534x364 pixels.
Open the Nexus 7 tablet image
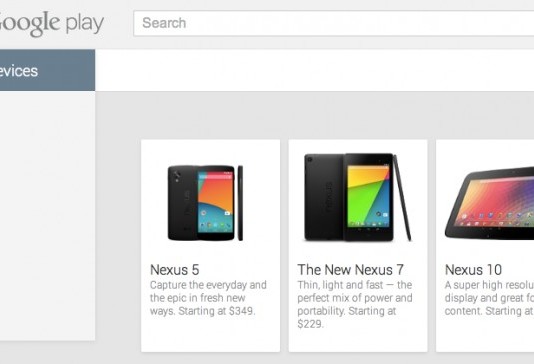pos(358,197)
